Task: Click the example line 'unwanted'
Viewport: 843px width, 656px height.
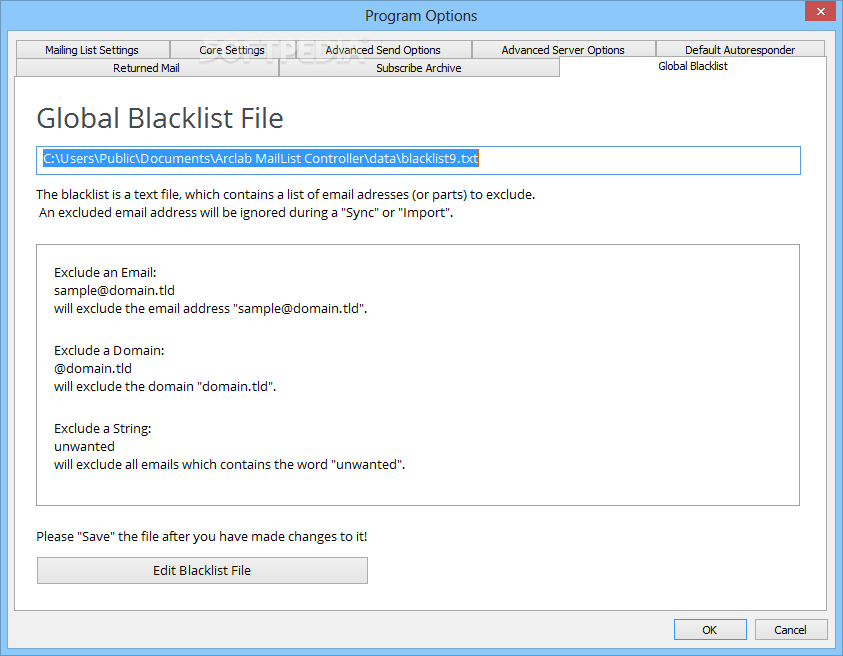Action: [x=84, y=446]
